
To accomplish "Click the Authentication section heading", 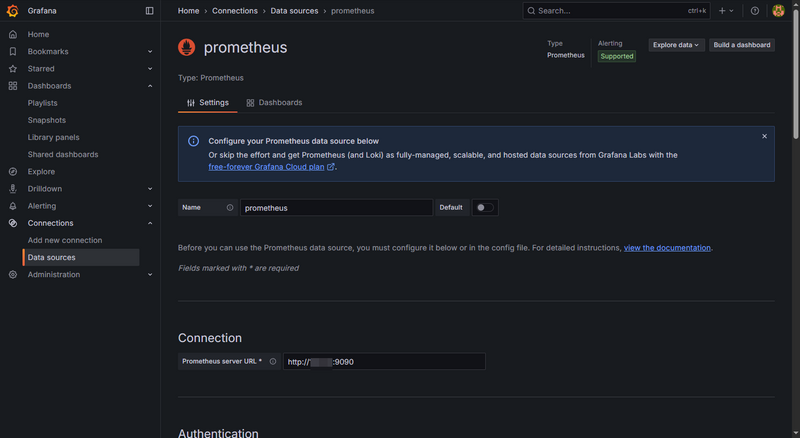I will [x=218, y=433].
